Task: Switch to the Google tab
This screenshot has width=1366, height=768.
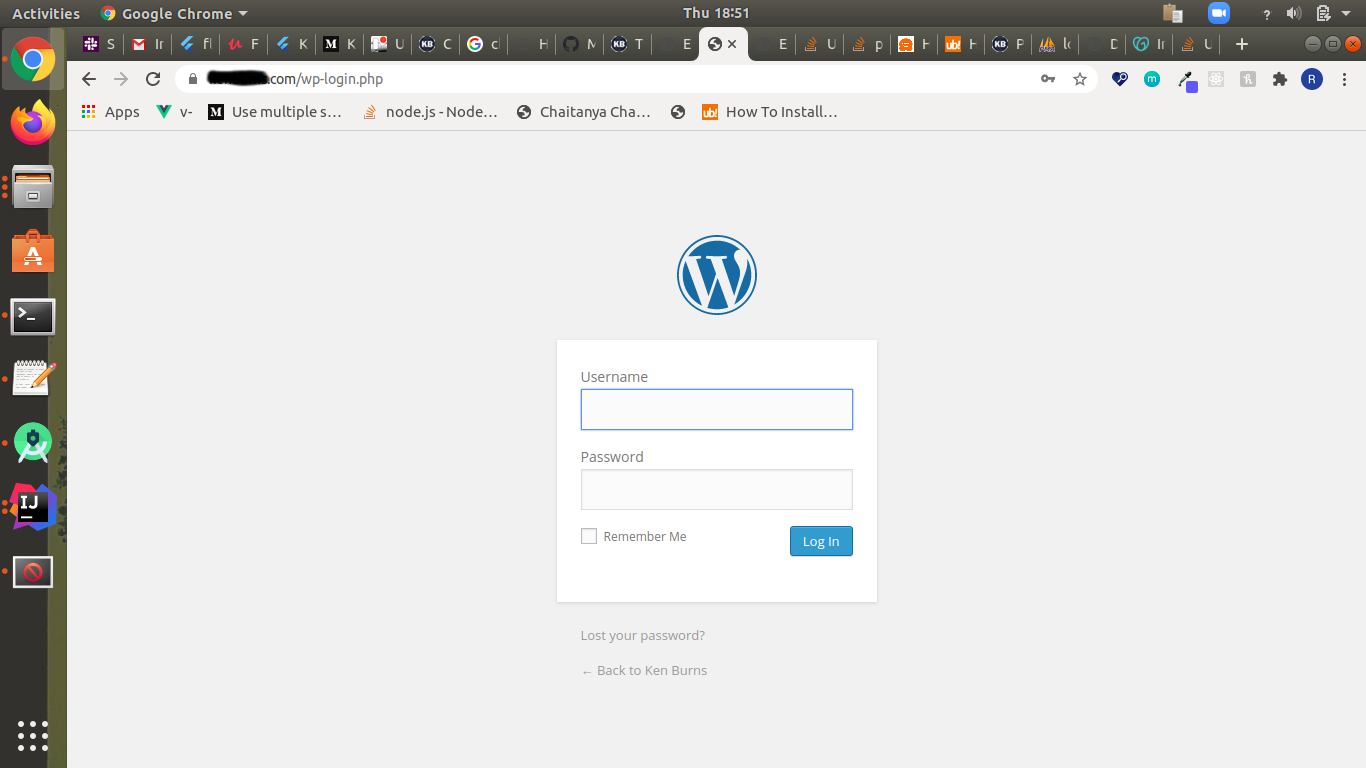Action: click(x=484, y=44)
